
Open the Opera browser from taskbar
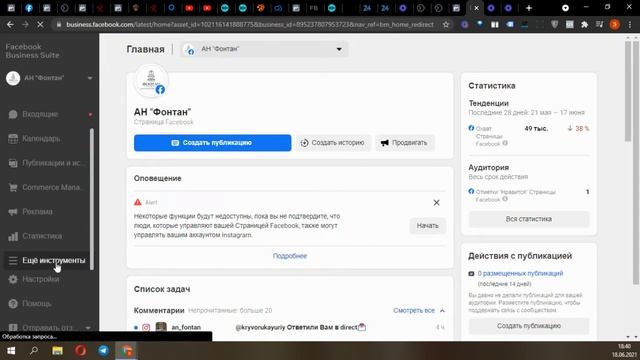point(80,351)
